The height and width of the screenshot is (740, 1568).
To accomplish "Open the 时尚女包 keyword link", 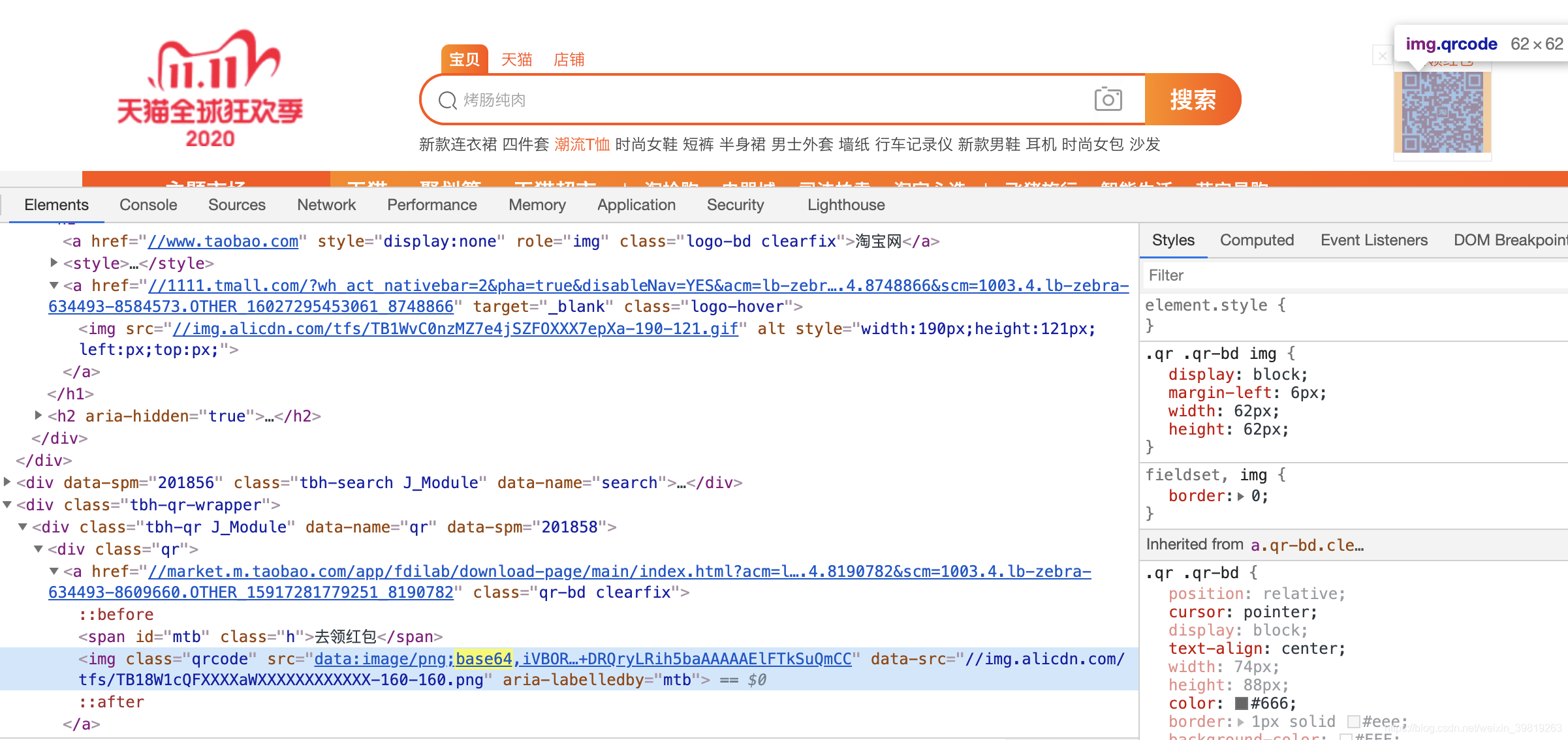I will pos(1093,144).
